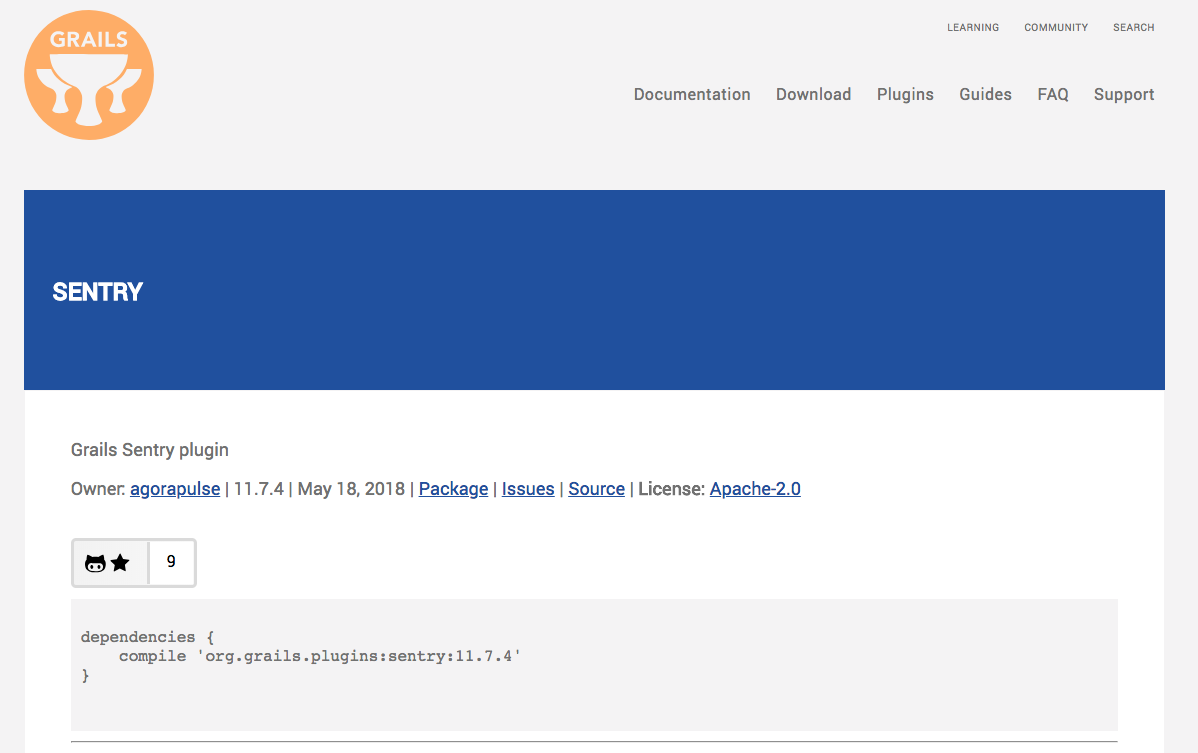The height and width of the screenshot is (753, 1198).
Task: Click the date May 18, 2018
Action: point(351,489)
